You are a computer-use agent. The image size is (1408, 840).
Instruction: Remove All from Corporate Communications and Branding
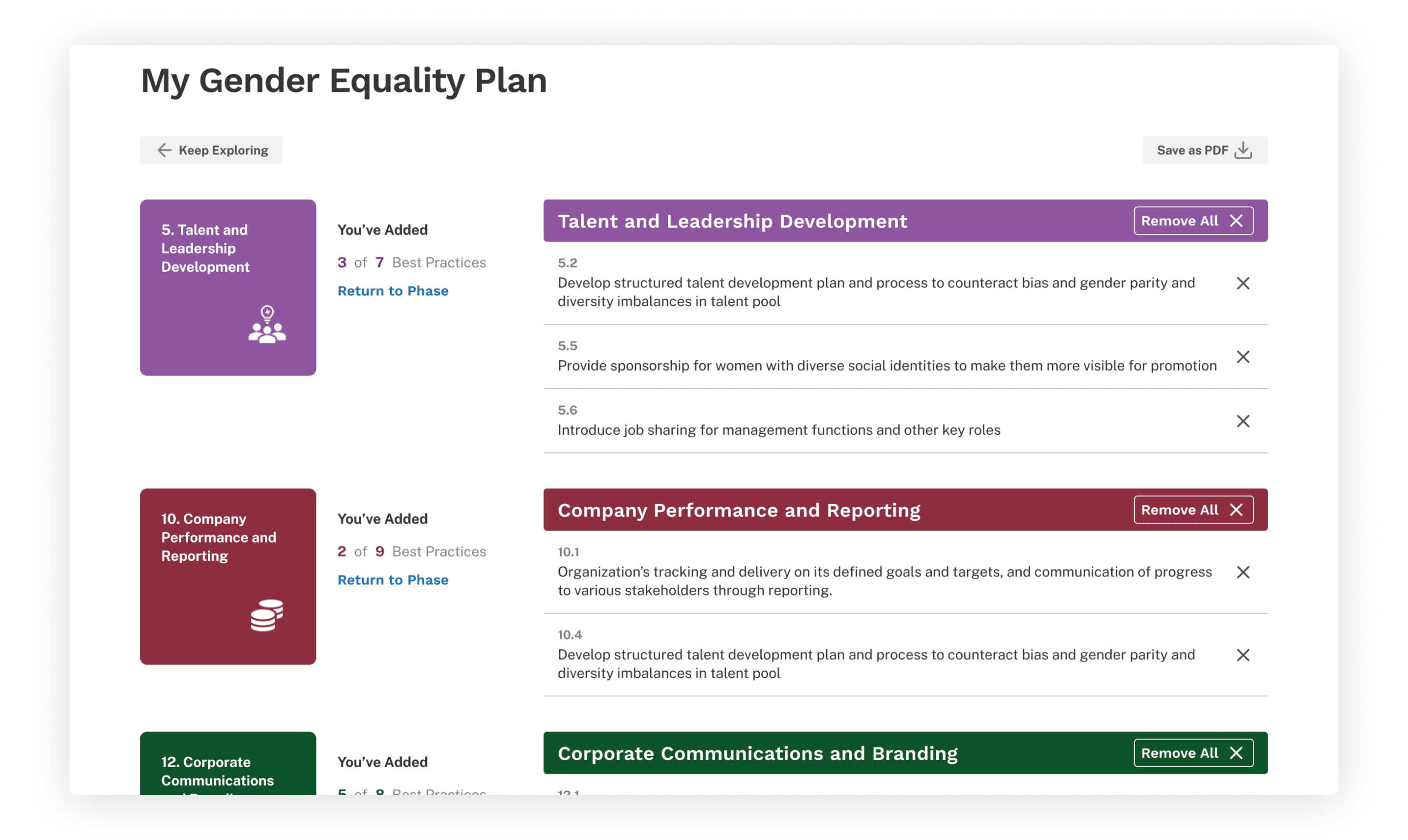point(1193,753)
